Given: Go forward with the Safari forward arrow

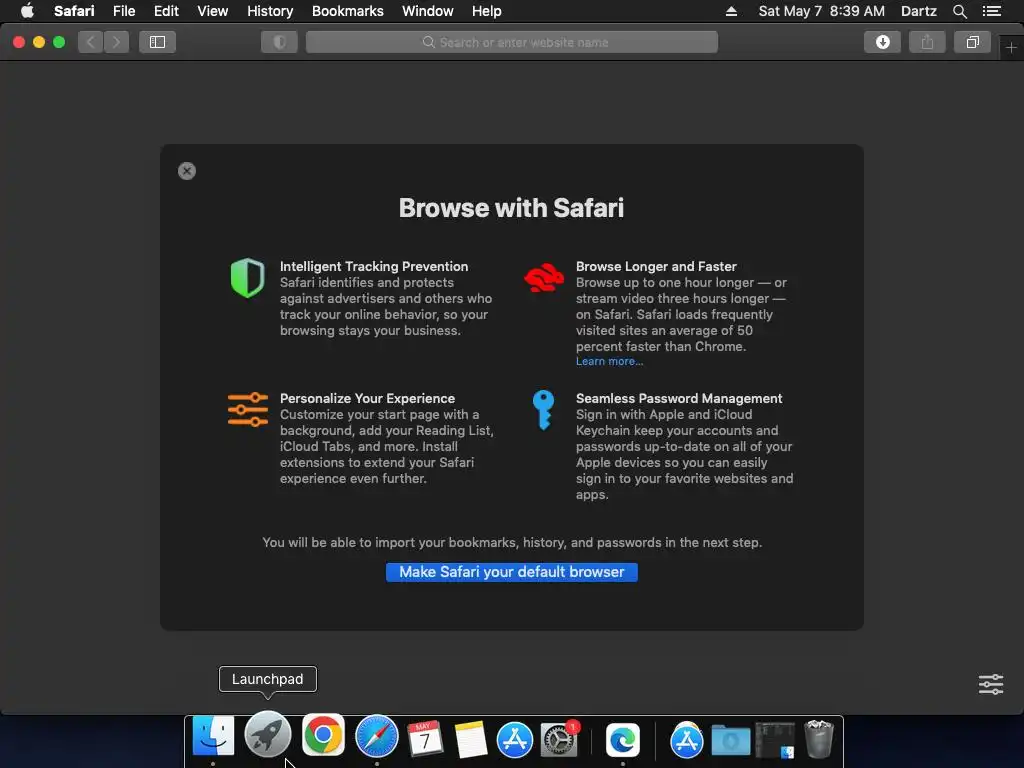Looking at the screenshot, I should pyautogui.click(x=116, y=42).
